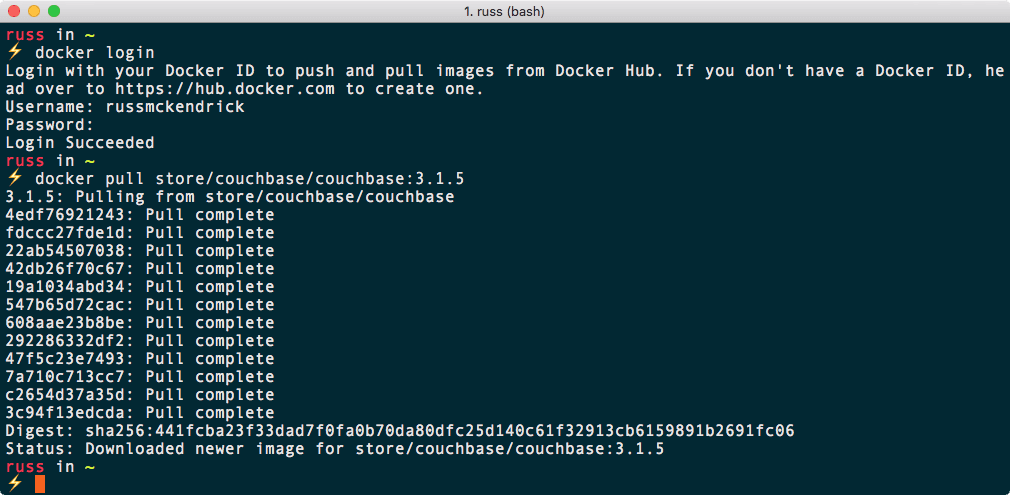
Task: Click the '3.1.5: Pulling from' line
Action: [230, 197]
